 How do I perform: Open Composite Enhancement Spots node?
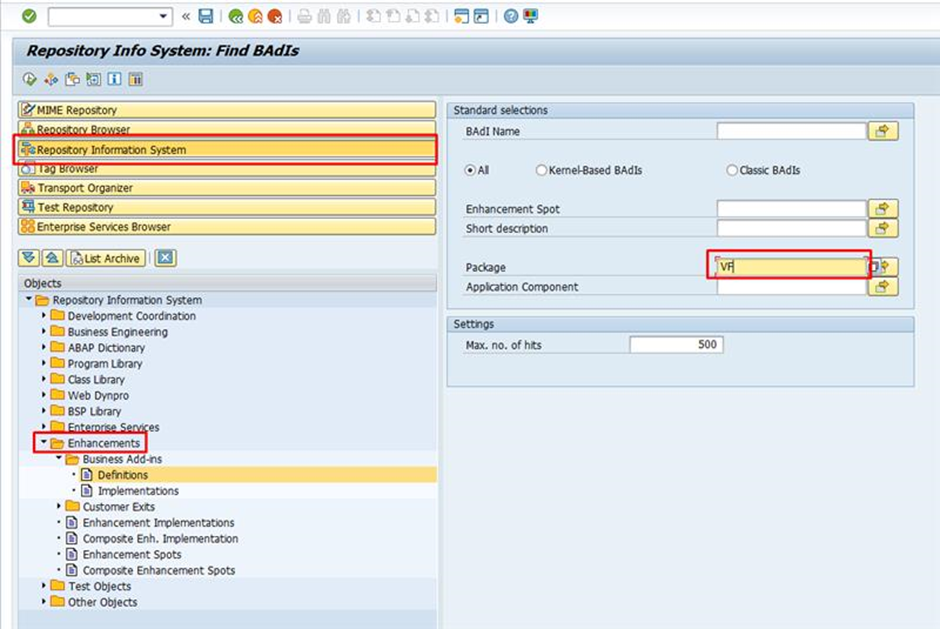(159, 570)
